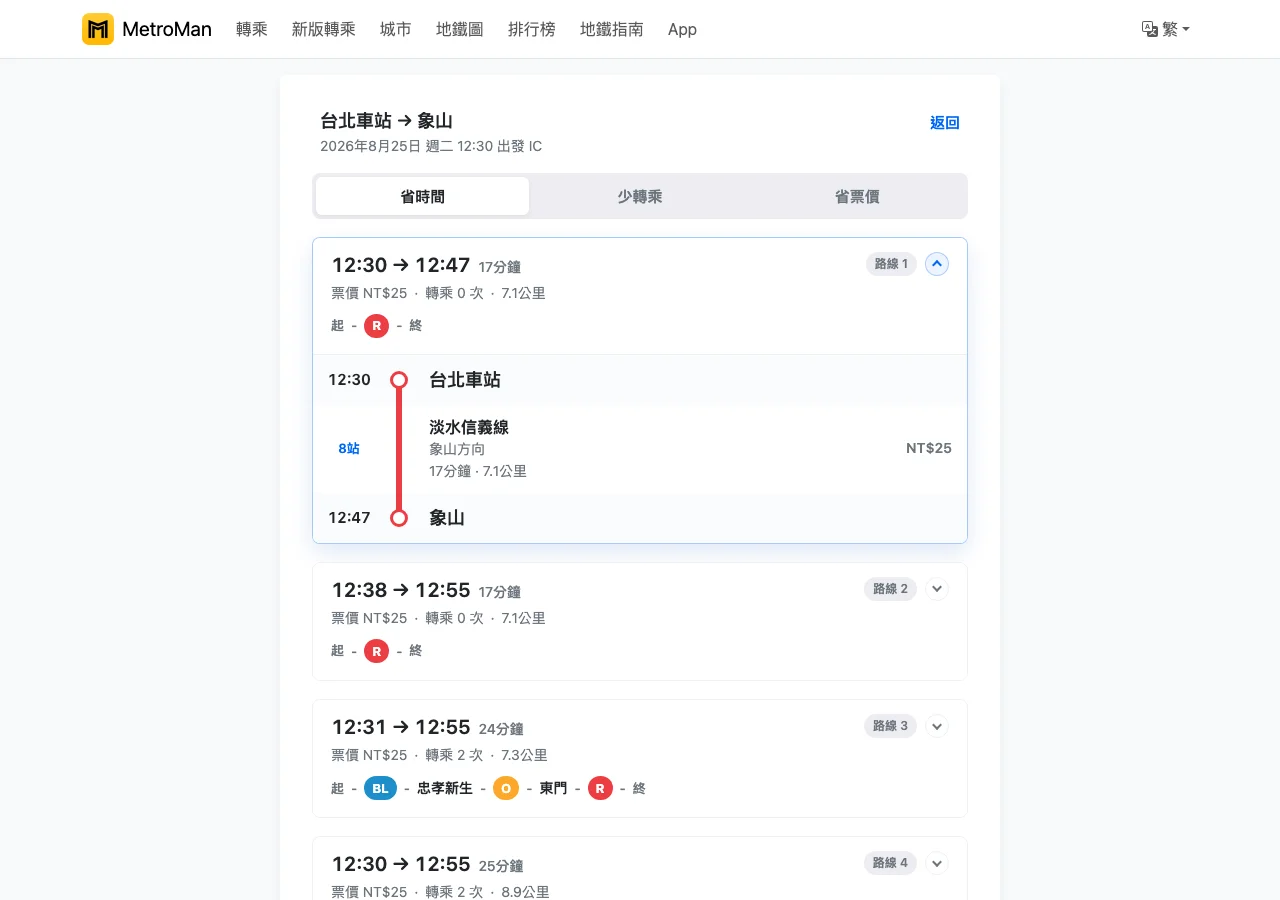
Task: Click the 象山方向 direction text
Action: [x=457, y=449]
